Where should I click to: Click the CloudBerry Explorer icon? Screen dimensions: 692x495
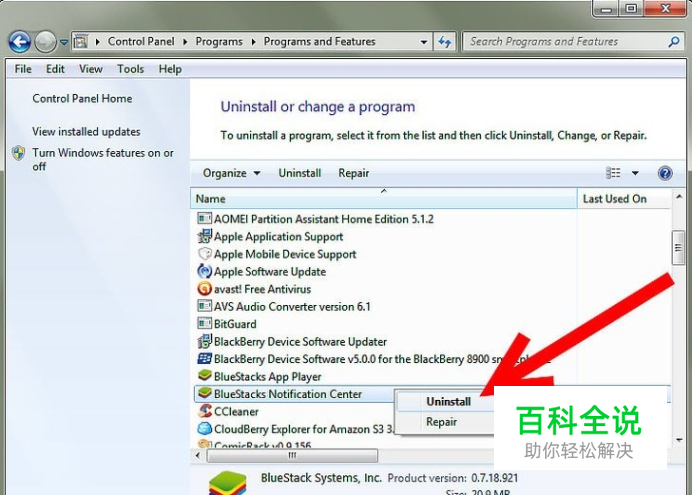coord(204,428)
